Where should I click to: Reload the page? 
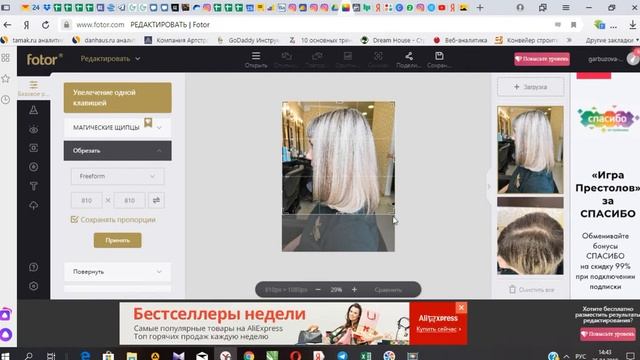(x=45, y=25)
